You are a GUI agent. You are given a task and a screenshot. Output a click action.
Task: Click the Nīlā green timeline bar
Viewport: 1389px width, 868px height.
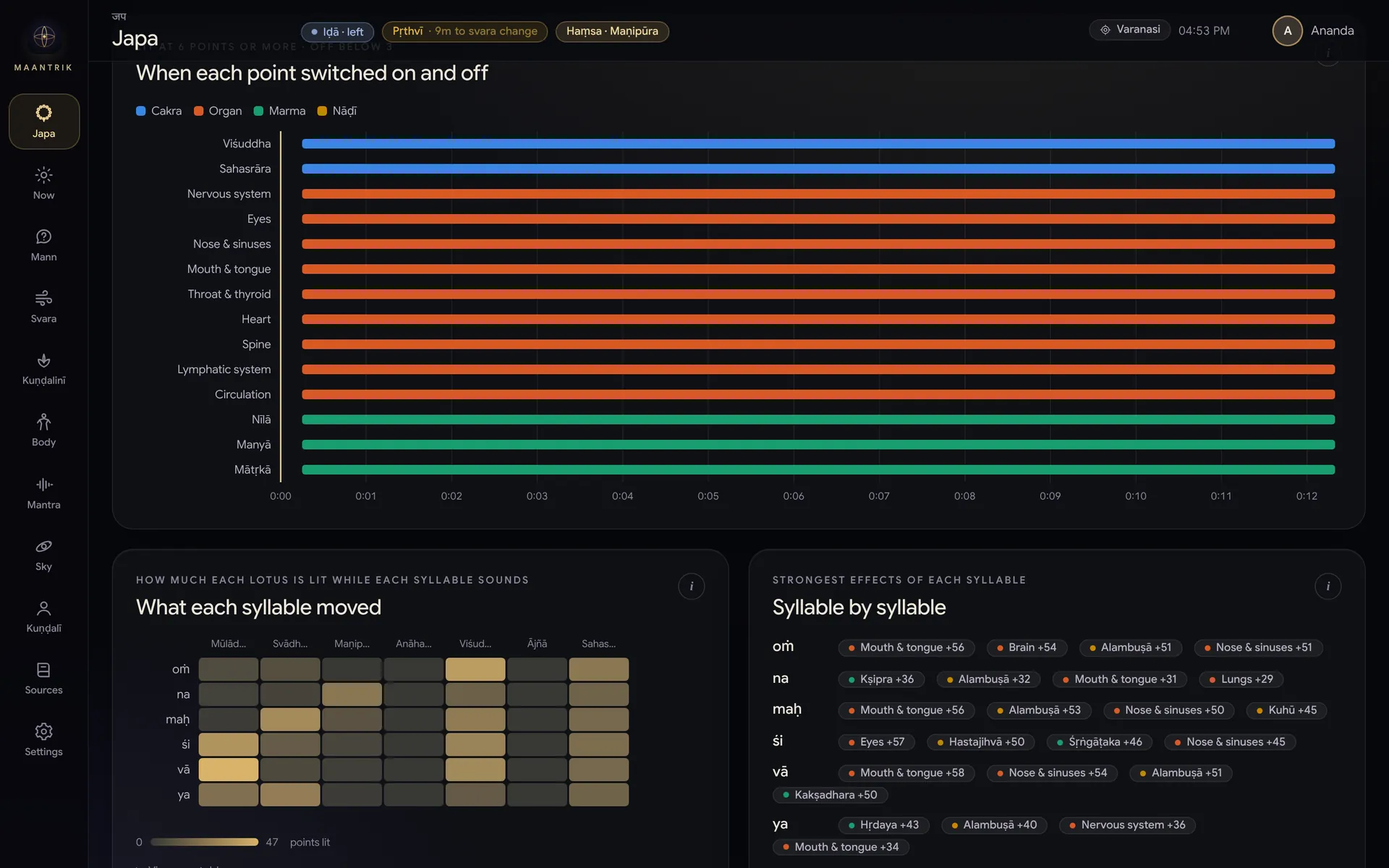tap(818, 420)
